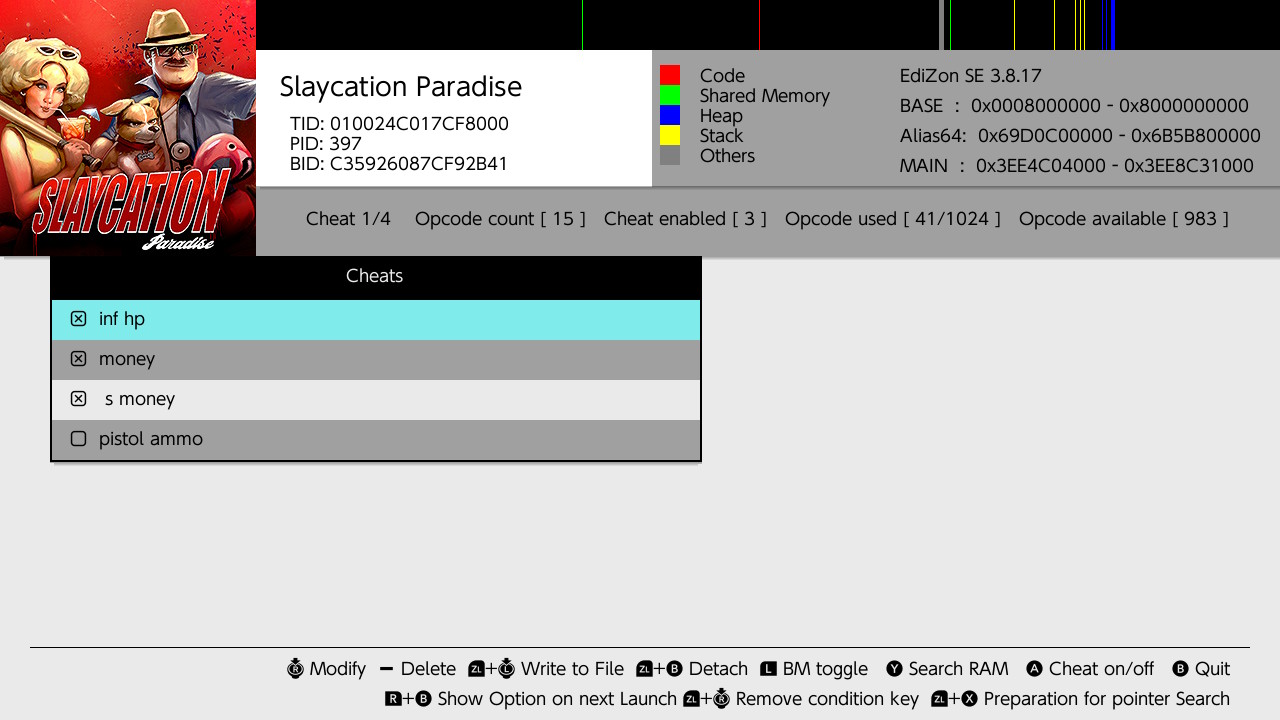Click the Heap legend label
This screenshot has width=1280, height=720.
click(721, 116)
